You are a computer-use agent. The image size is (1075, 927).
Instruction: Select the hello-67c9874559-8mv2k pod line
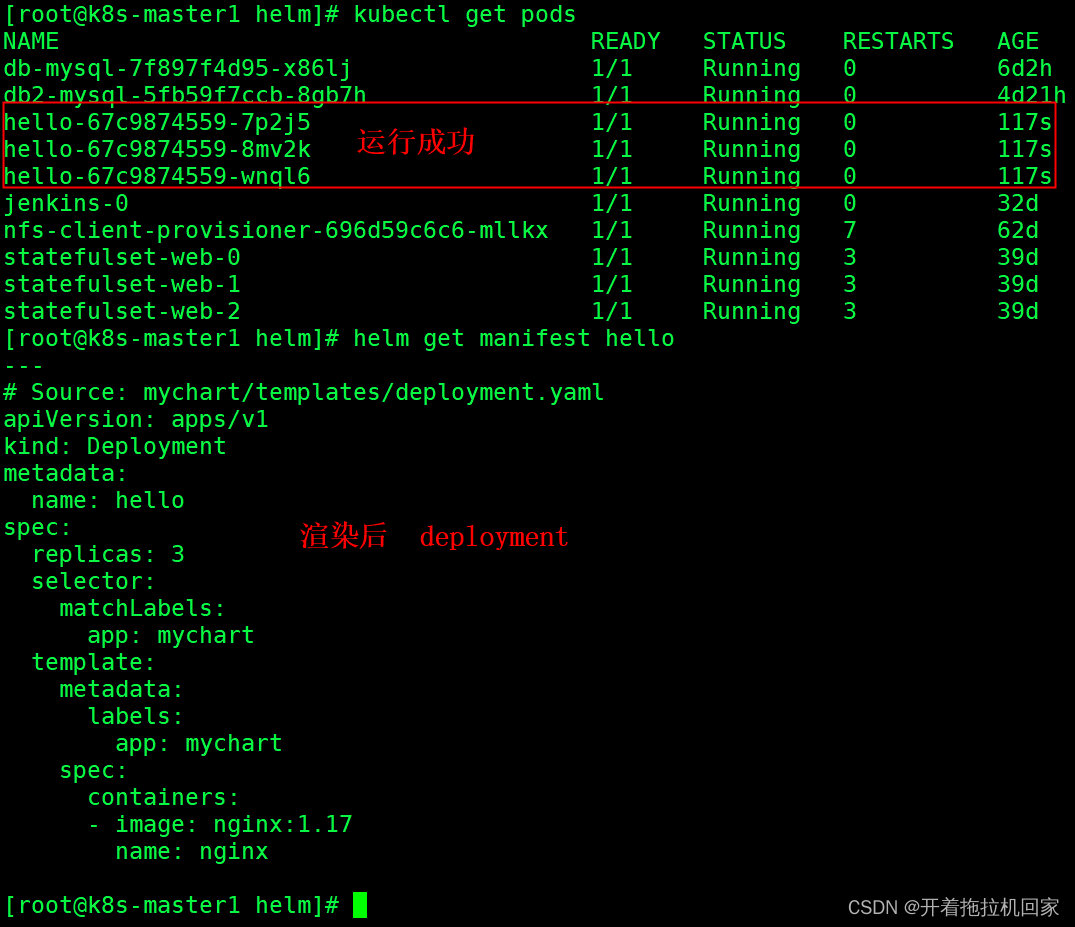[527, 149]
